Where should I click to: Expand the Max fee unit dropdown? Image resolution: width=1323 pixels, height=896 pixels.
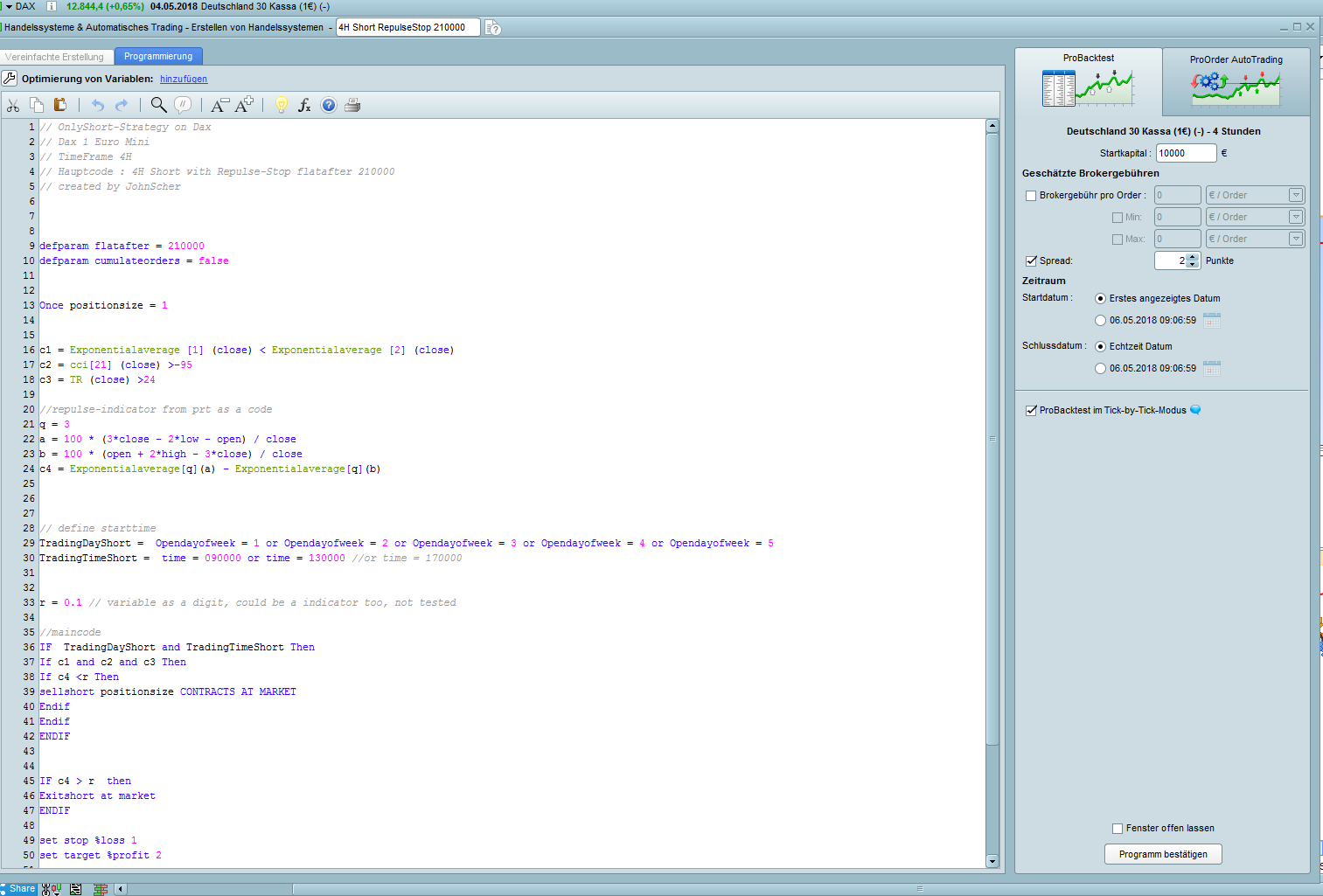click(1296, 239)
